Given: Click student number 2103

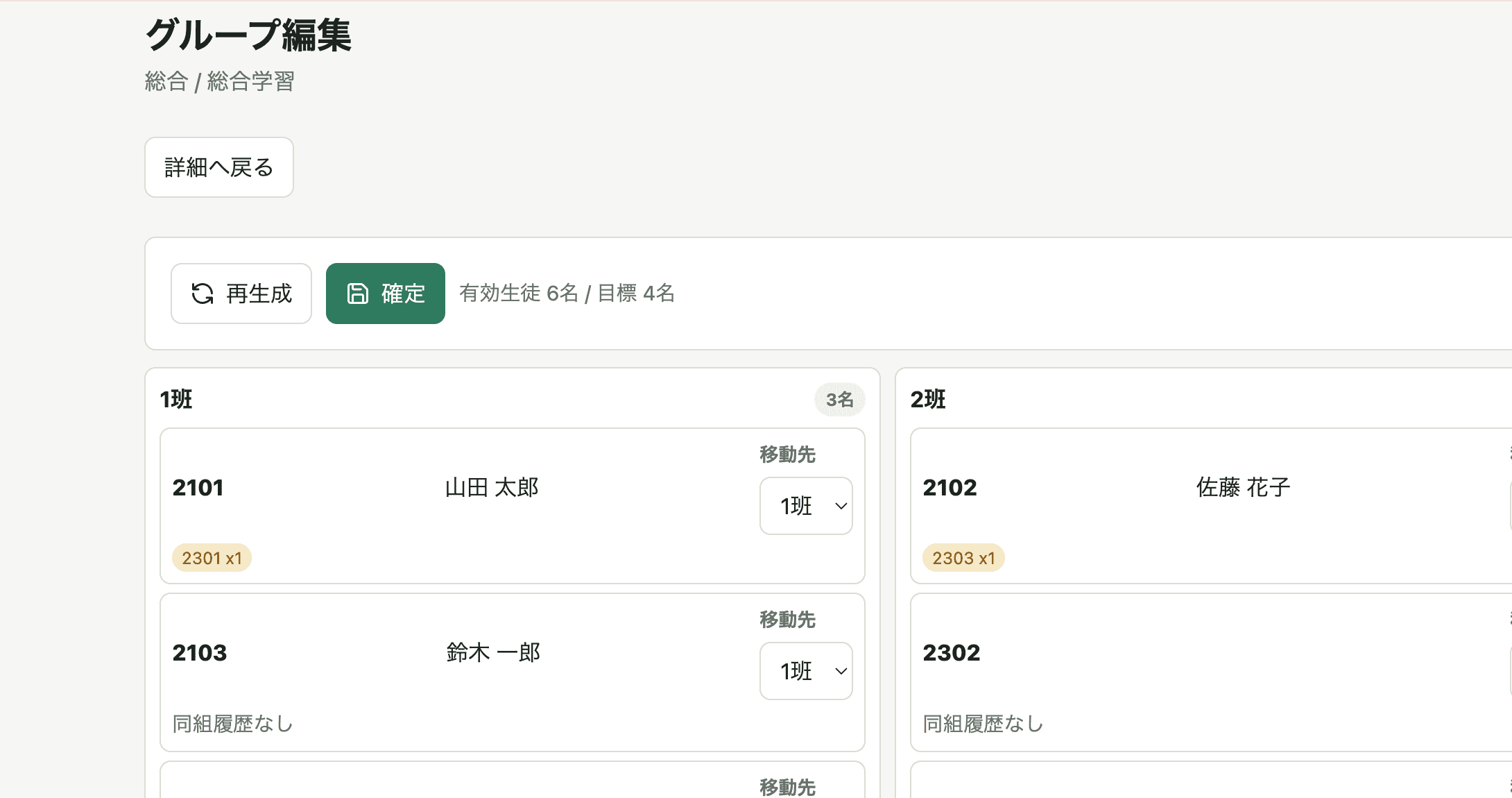Looking at the screenshot, I should 200,653.
